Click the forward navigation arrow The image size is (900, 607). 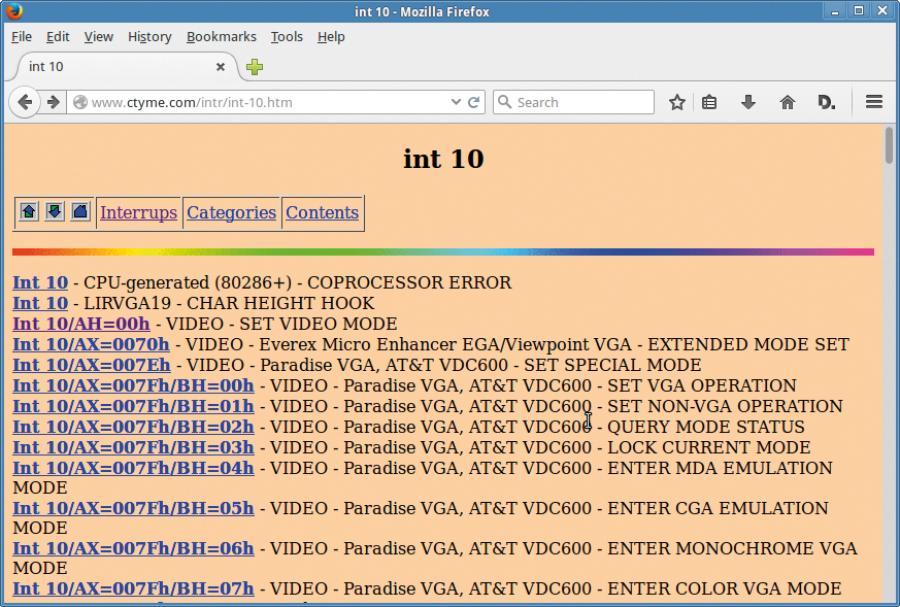53,102
